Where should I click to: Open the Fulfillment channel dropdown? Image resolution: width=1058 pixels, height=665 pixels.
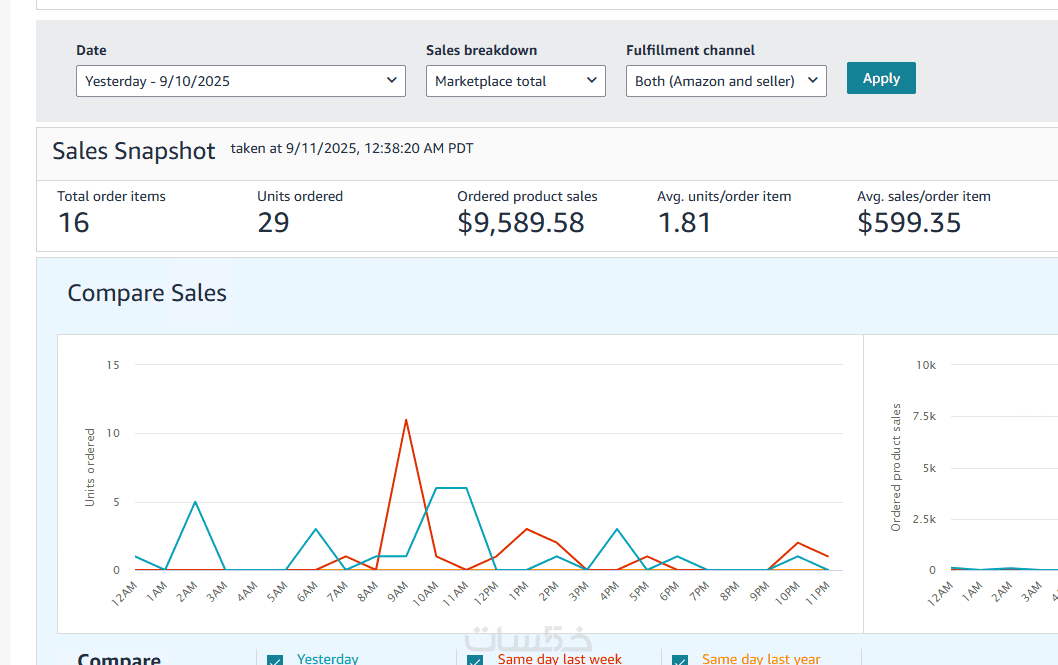tap(726, 81)
